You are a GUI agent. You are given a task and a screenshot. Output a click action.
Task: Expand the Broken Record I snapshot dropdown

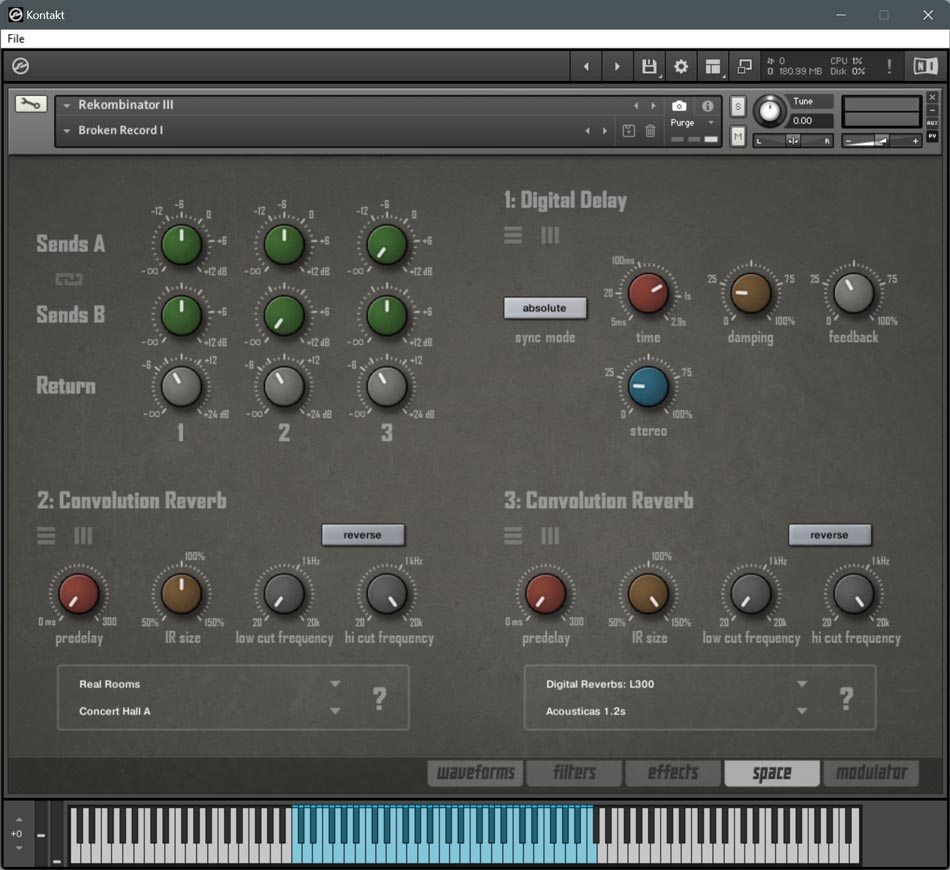pos(67,131)
